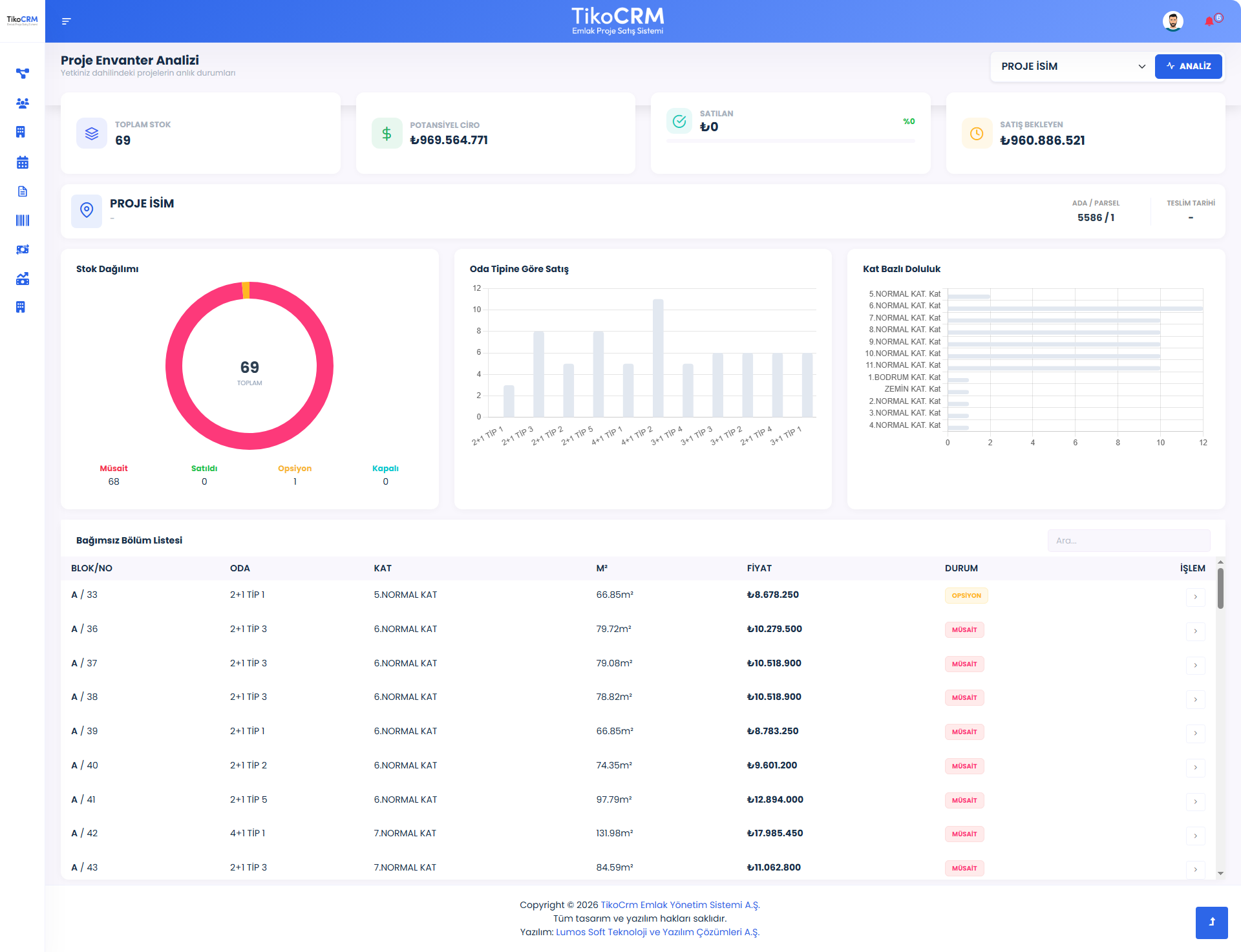Open Lumos Soft Teknoloji footer link
This screenshot has width=1241, height=952.
coord(657,932)
